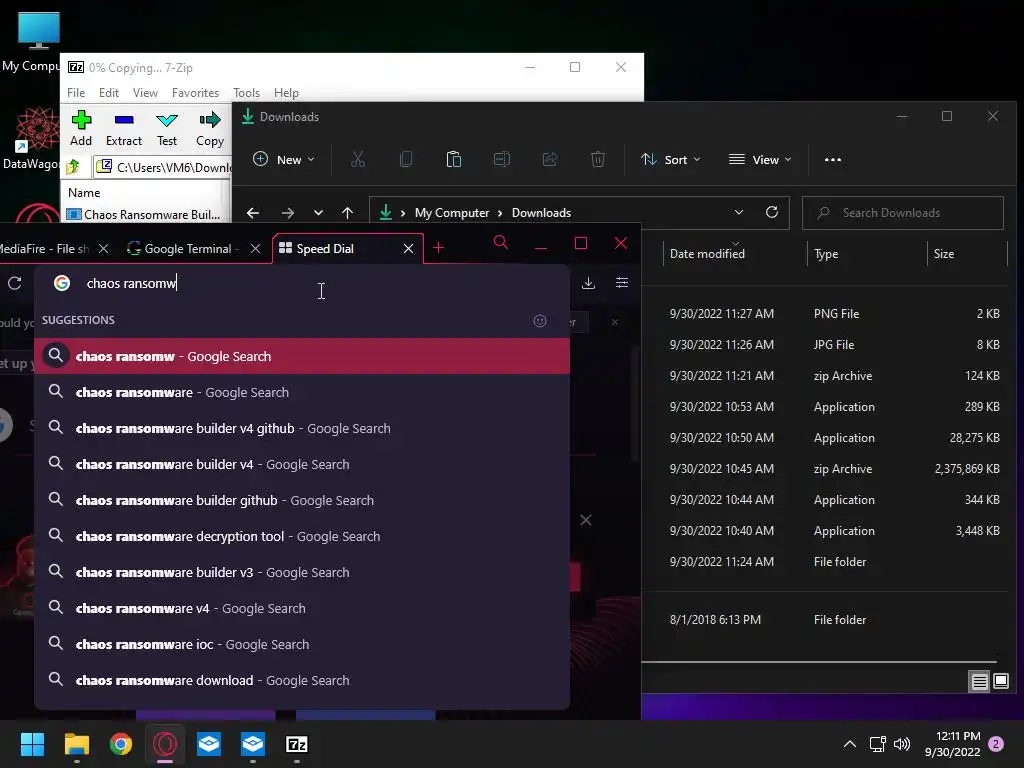Click Downloads in the address breadcrumb
Image resolution: width=1024 pixels, height=768 pixels.
[541, 213]
